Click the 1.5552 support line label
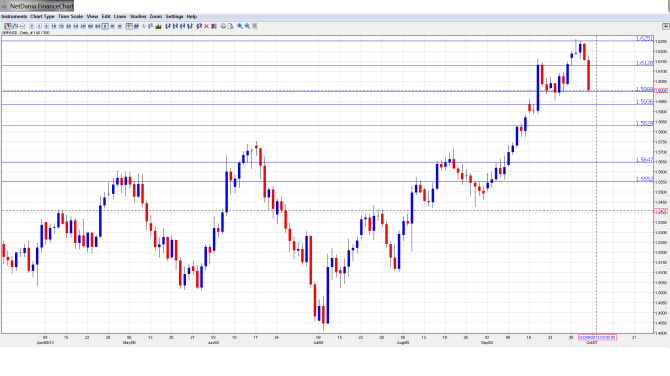 click(x=644, y=179)
